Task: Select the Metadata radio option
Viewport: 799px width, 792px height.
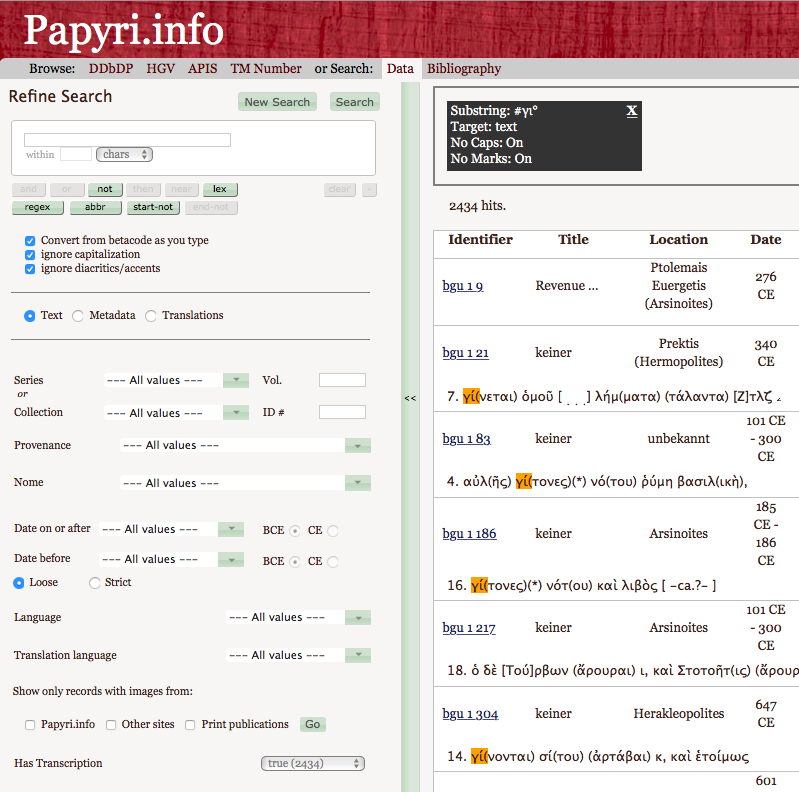Action: pyautogui.click(x=77, y=316)
